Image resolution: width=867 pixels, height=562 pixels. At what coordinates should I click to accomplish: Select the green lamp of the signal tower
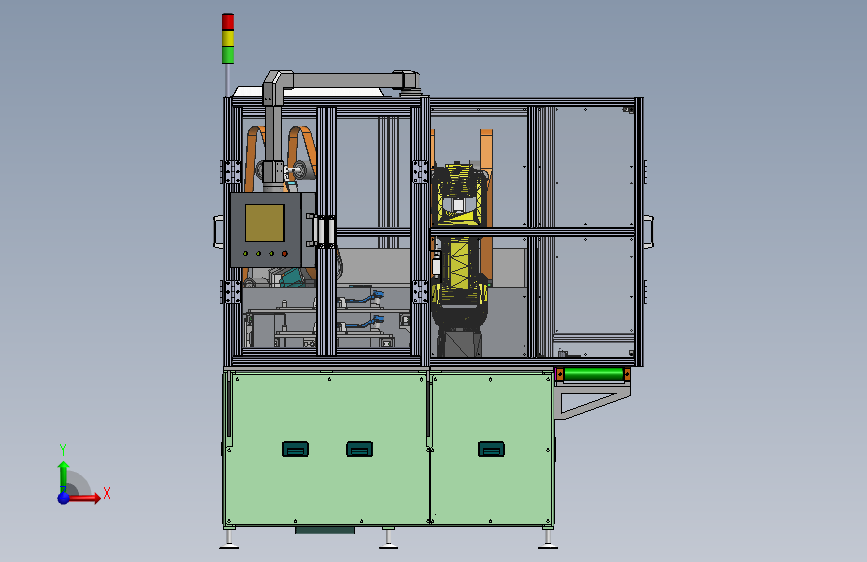click(x=228, y=55)
